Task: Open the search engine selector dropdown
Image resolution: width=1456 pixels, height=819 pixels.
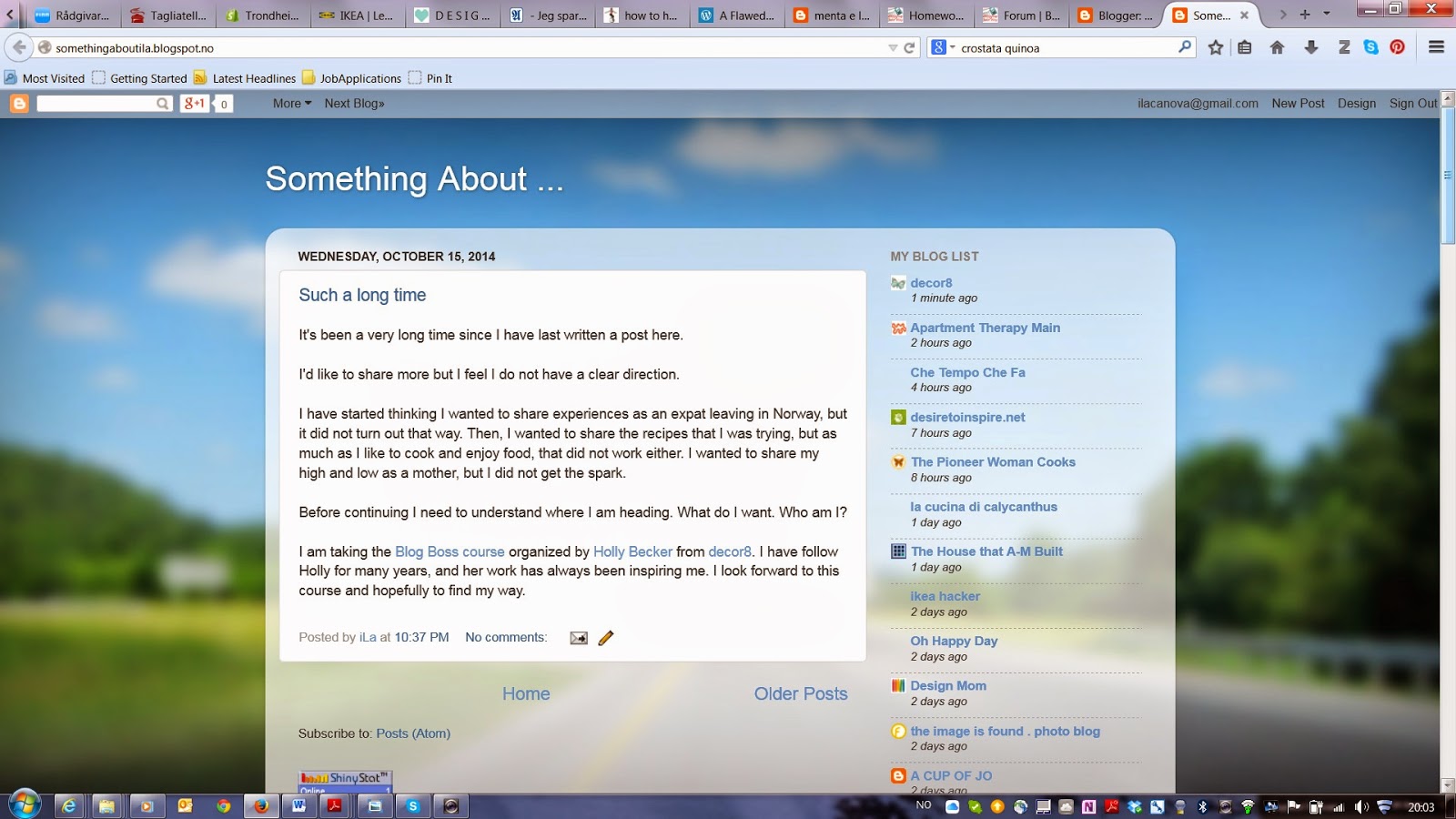Action: (943, 47)
